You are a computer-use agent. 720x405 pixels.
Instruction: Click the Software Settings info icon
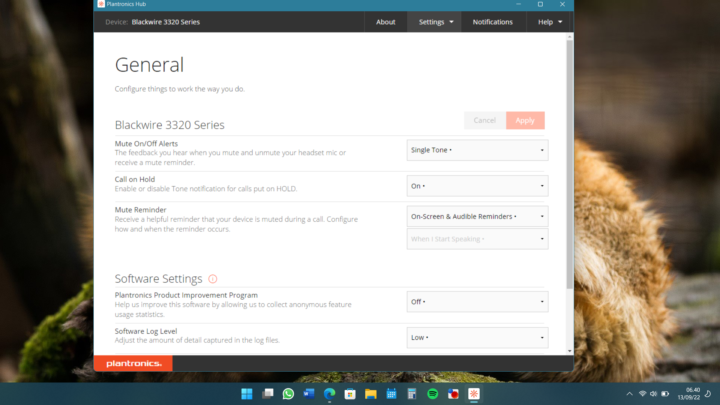pyautogui.click(x=213, y=279)
